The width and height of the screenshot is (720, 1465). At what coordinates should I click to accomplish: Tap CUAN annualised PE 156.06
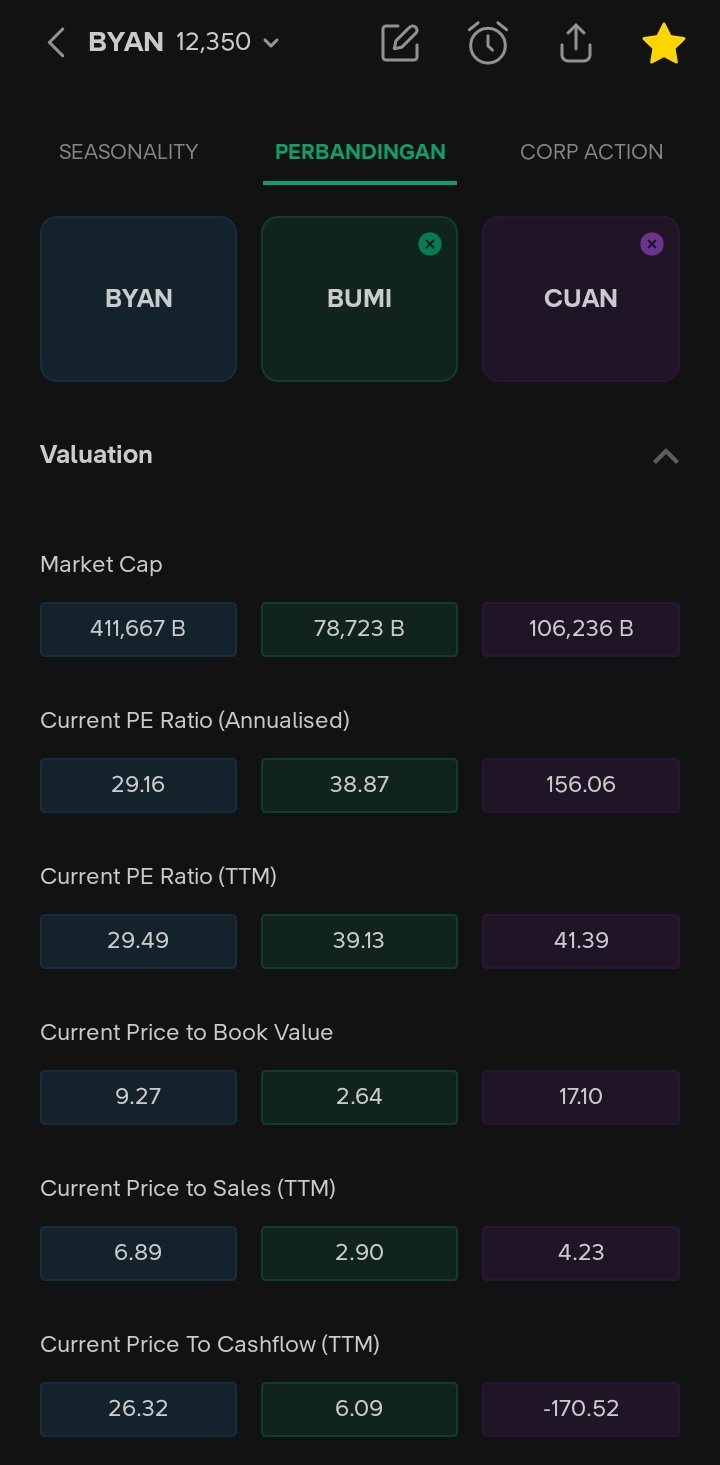(x=581, y=785)
